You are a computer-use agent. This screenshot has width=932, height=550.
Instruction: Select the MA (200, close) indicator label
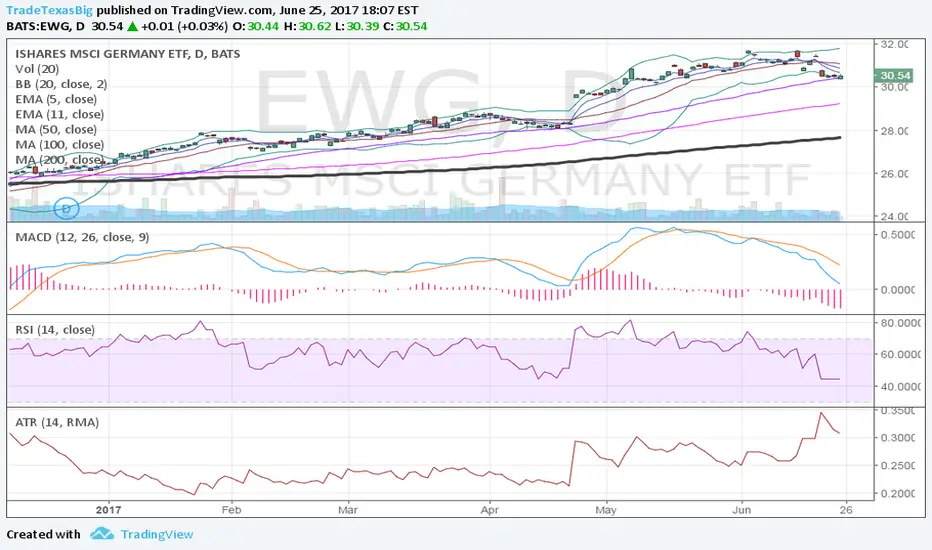(x=59, y=160)
